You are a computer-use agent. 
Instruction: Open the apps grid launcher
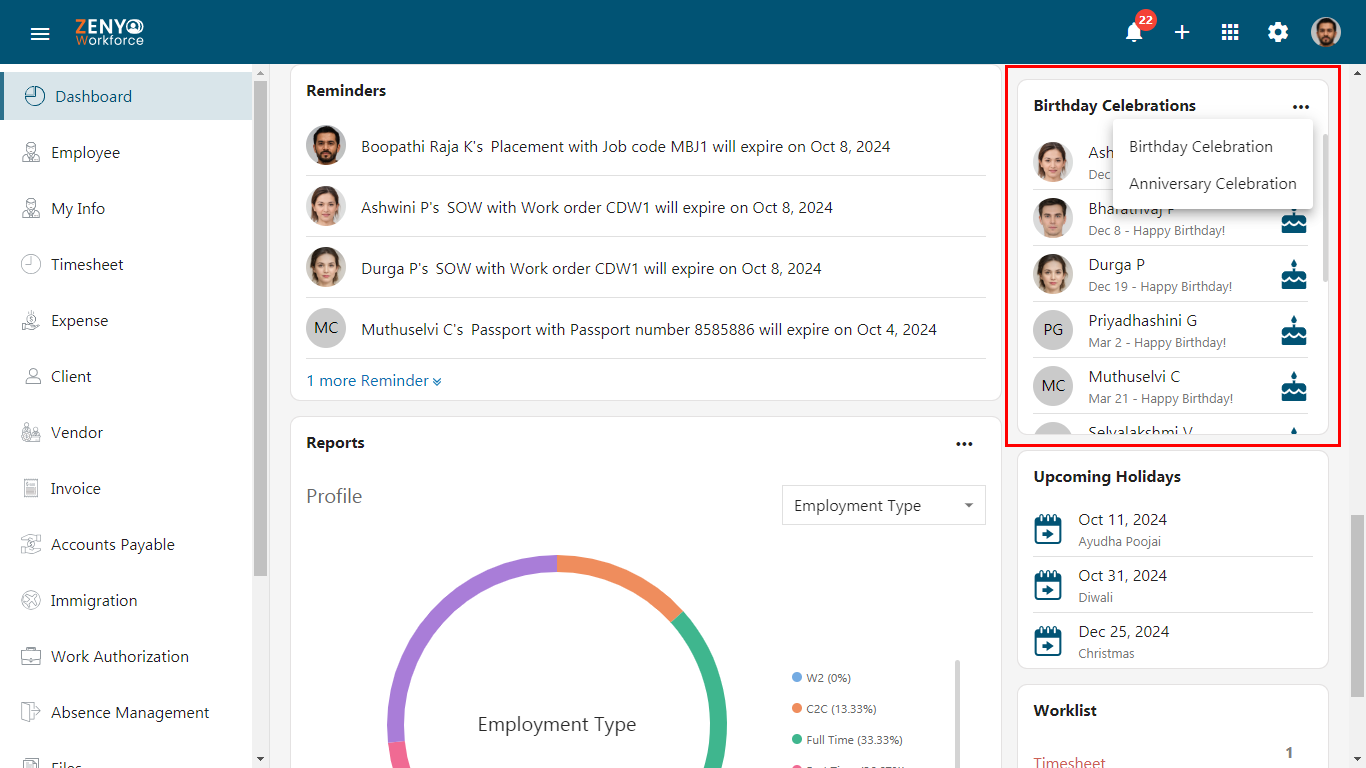click(x=1230, y=32)
